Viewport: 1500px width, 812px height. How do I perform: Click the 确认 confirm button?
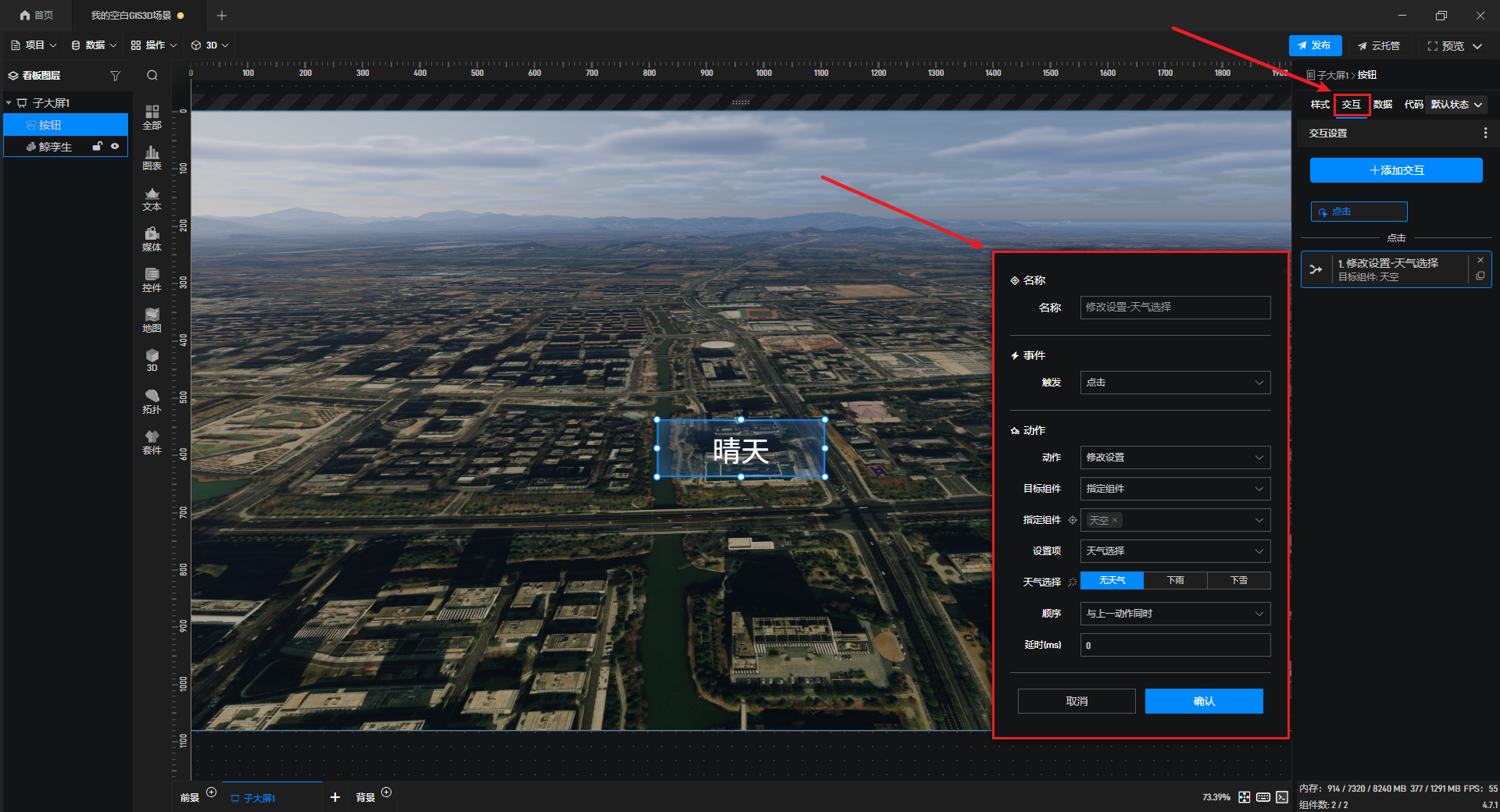(x=1203, y=701)
